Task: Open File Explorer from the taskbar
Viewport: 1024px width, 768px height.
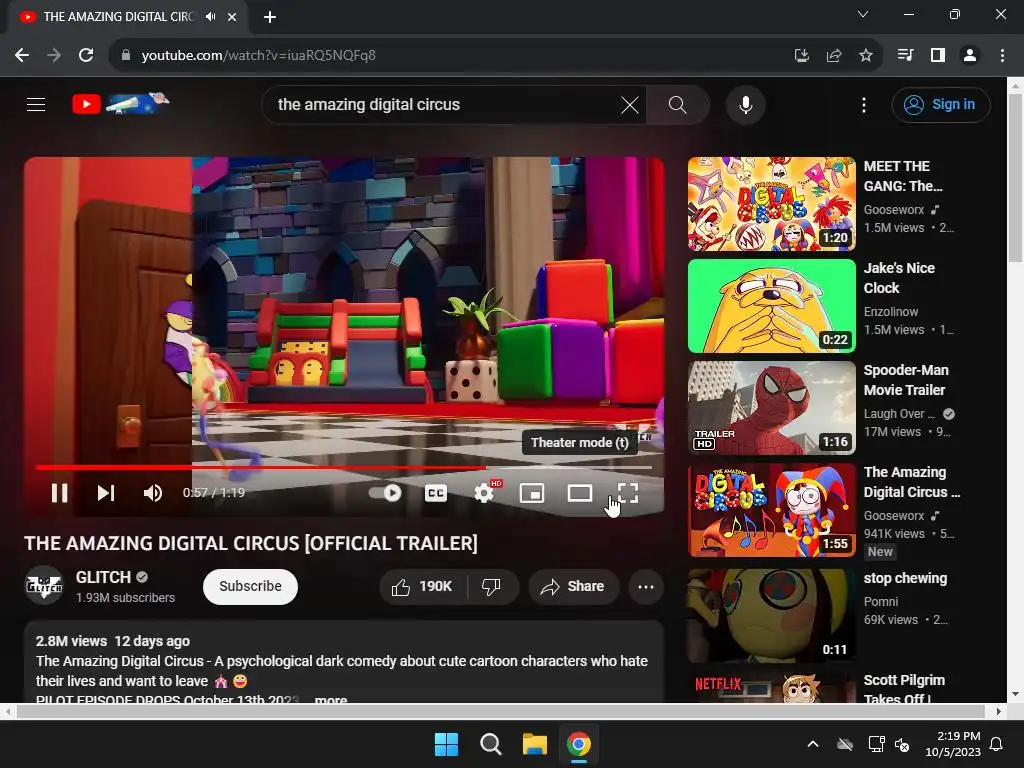Action: (x=534, y=744)
